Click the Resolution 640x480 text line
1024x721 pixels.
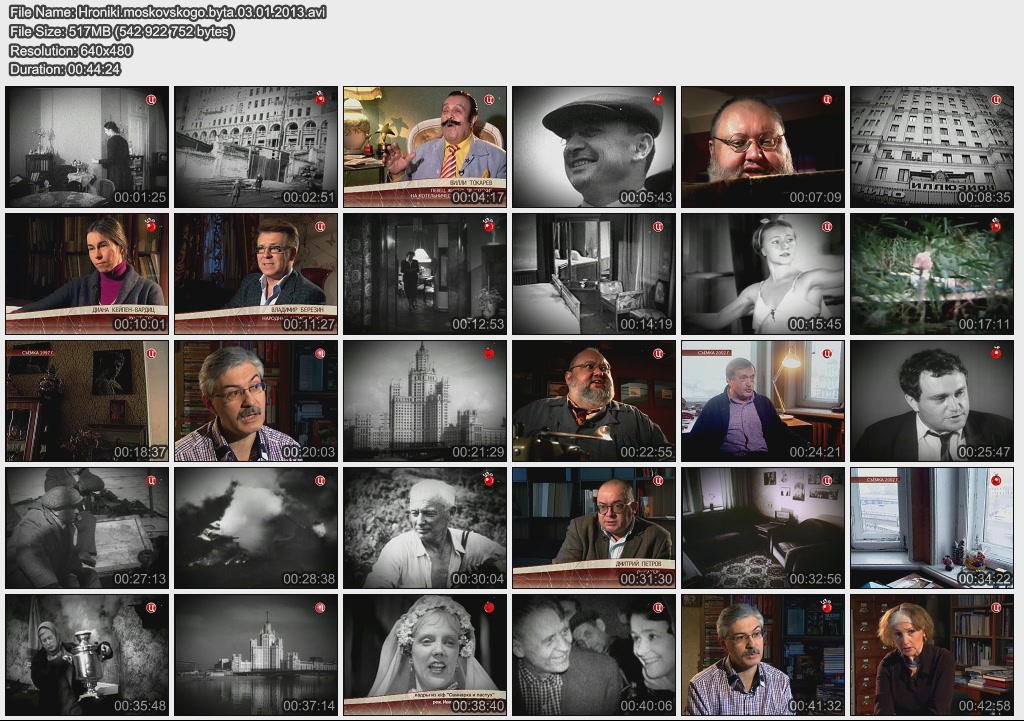tap(71, 50)
